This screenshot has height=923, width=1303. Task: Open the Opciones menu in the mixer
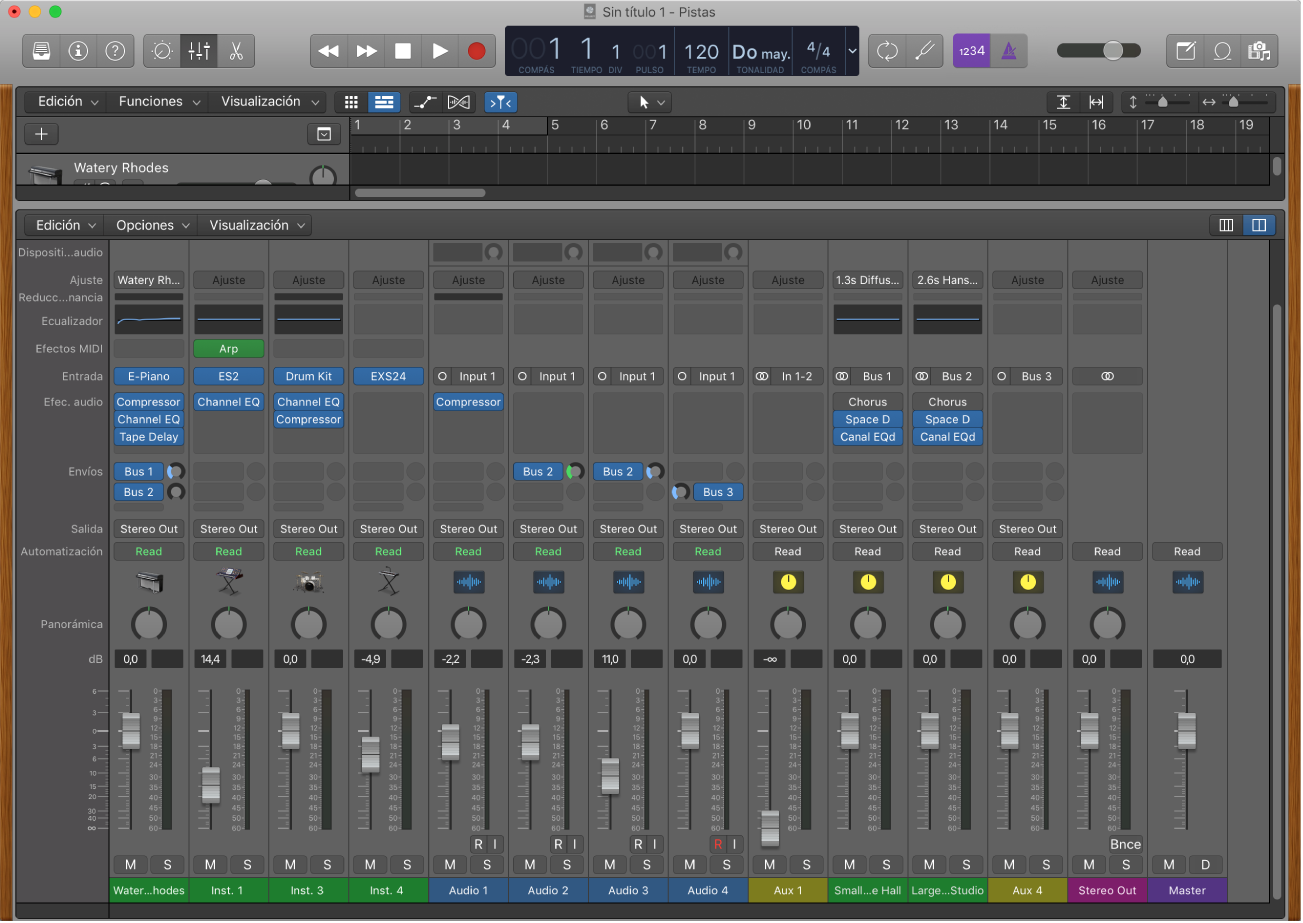(150, 224)
